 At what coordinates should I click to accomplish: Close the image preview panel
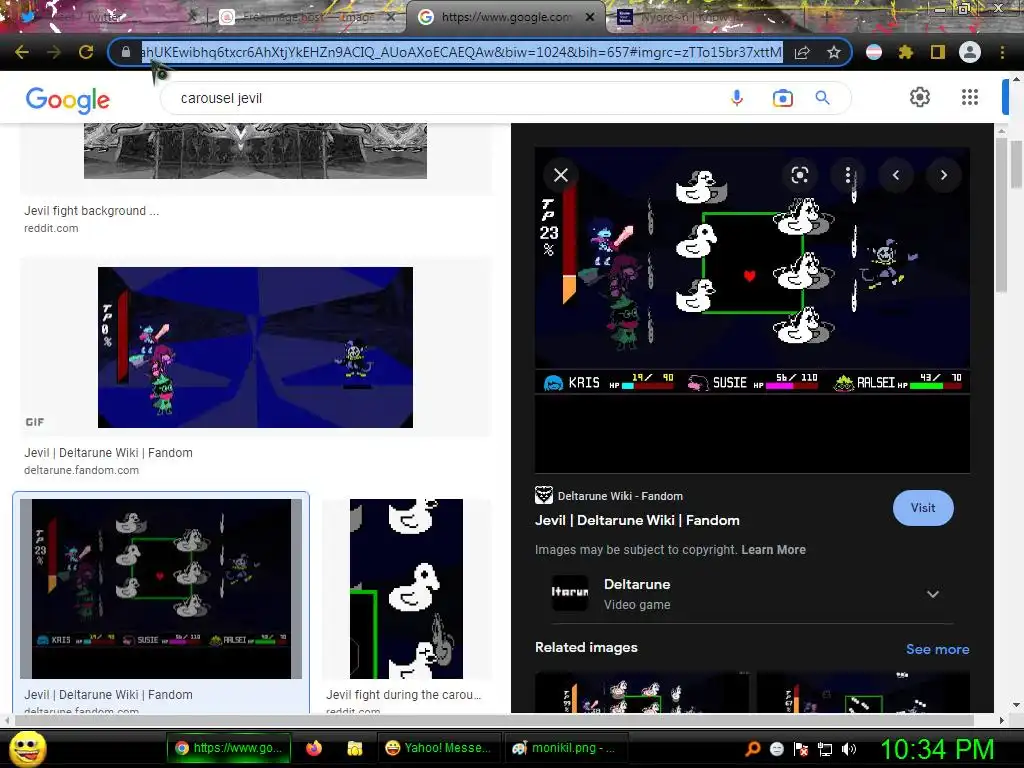pos(561,175)
